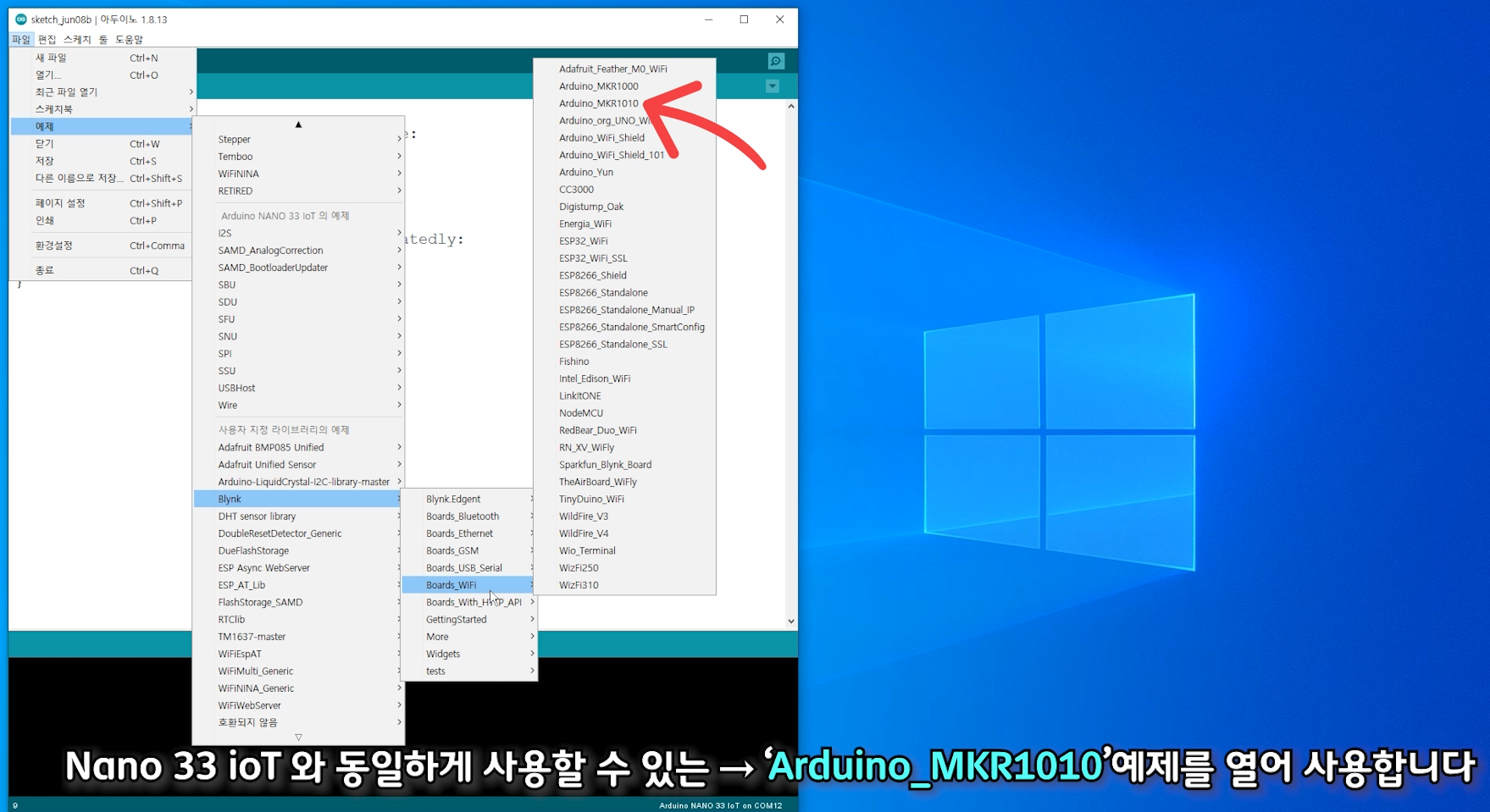This screenshot has height=812, width=1490.
Task: Select the Blynk library entry
Action: click(299, 500)
